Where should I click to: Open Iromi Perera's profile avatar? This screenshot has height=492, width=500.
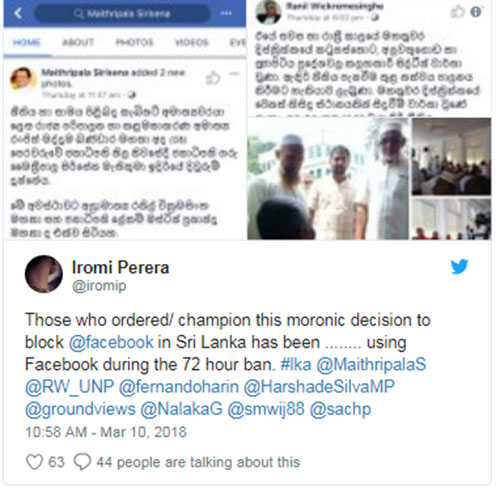(44, 274)
